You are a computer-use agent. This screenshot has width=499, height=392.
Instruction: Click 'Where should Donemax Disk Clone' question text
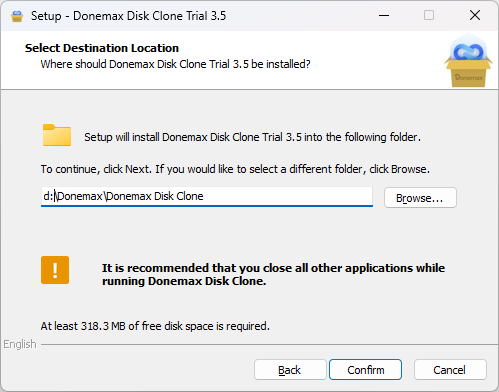(175, 64)
